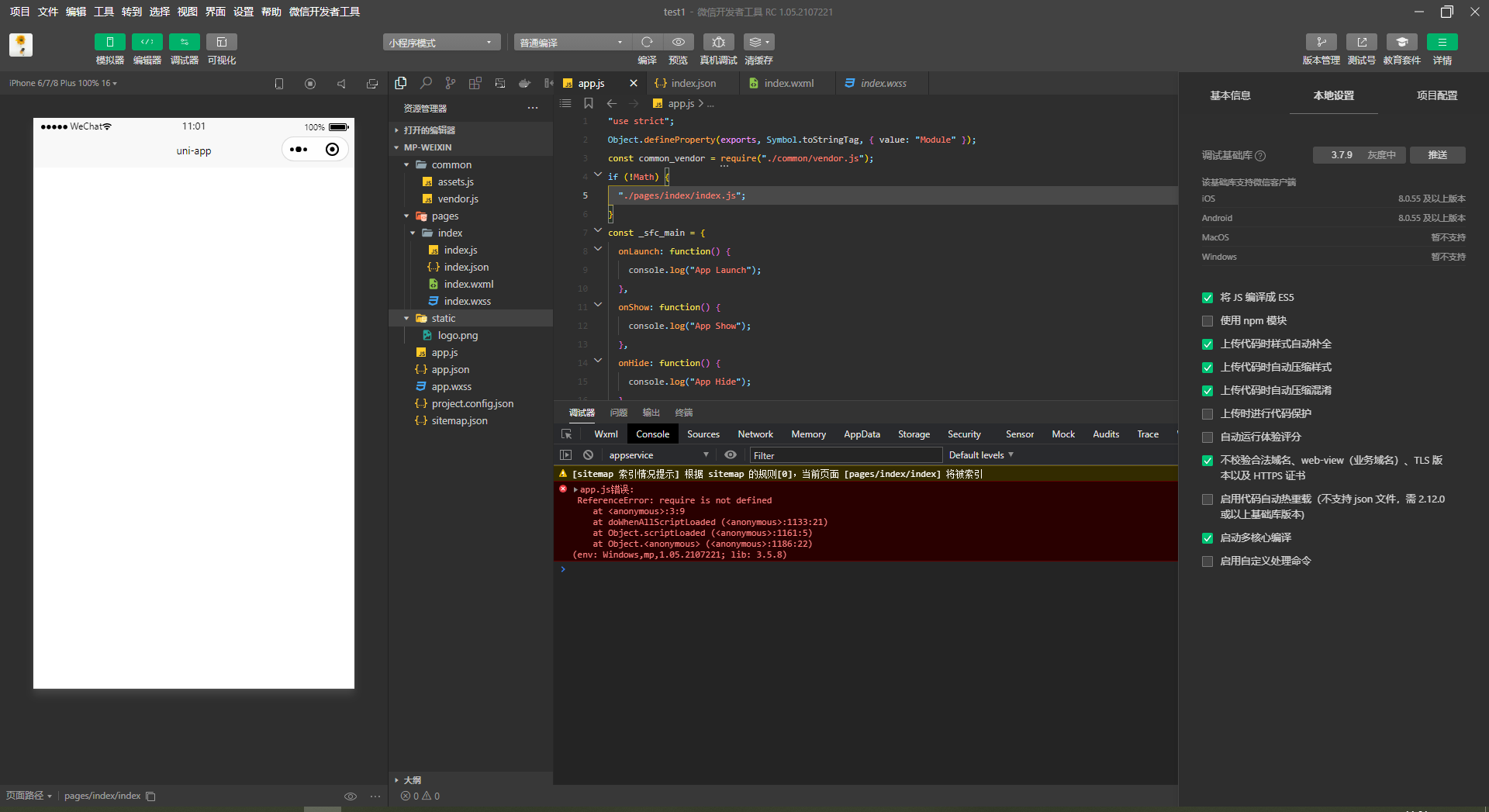Viewport: 1489px width, 812px height.
Task: Switch to the project configuration tab
Action: click(1437, 95)
